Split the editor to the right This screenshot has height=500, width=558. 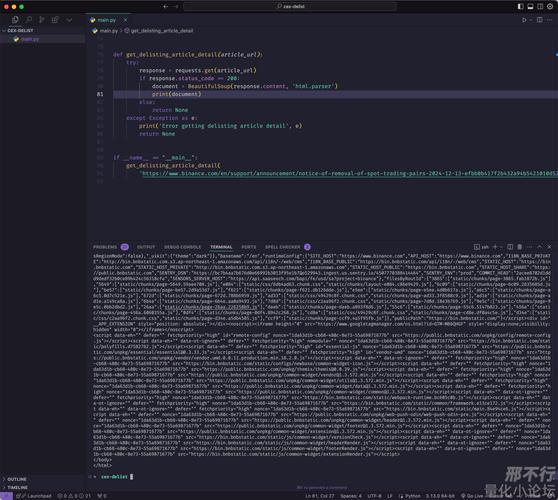point(540,20)
